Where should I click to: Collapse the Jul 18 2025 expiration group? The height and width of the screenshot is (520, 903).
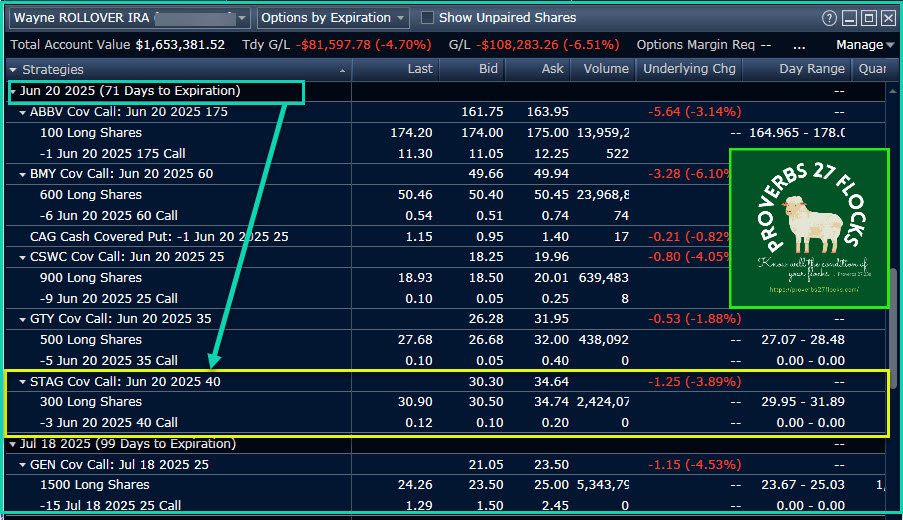[x=13, y=443]
